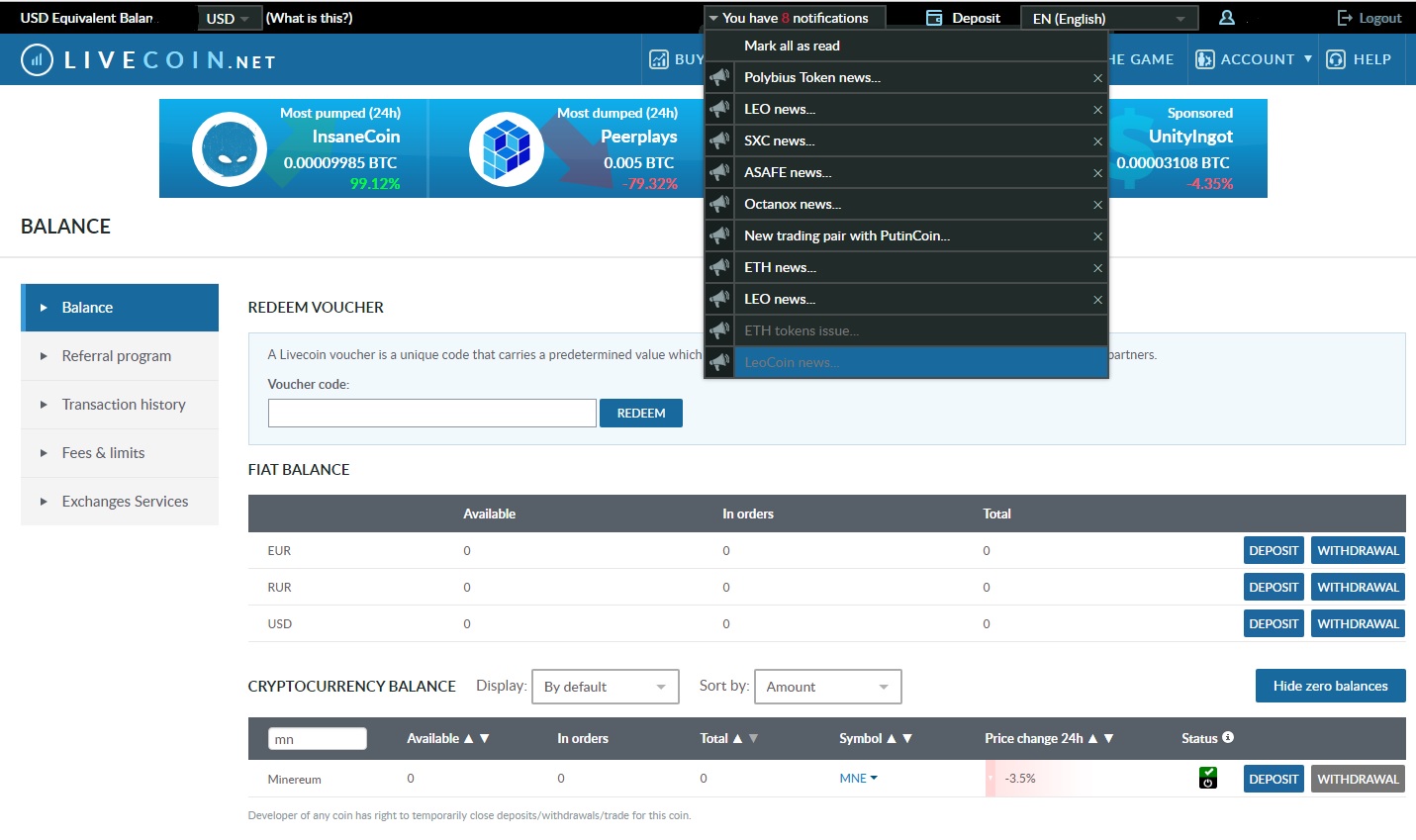Open the USD currency dropdown

(228, 19)
